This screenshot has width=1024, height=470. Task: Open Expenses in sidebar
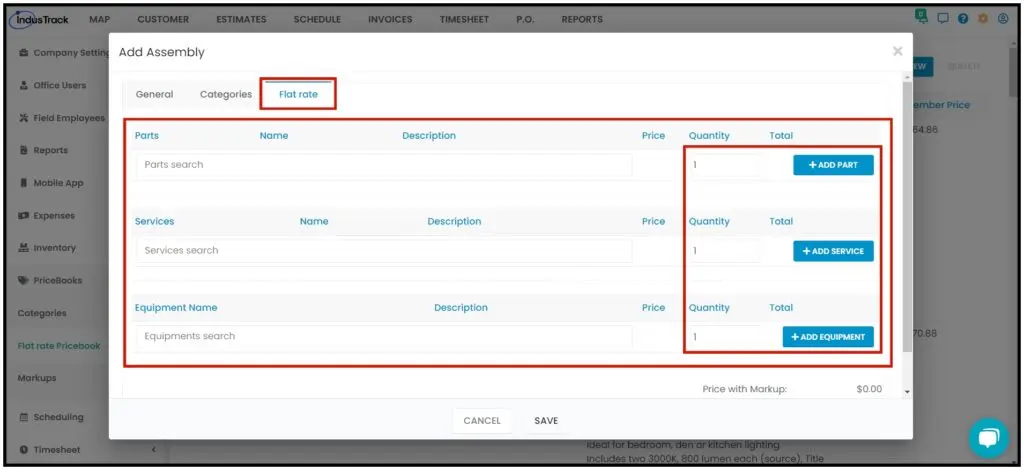[x=46, y=216]
